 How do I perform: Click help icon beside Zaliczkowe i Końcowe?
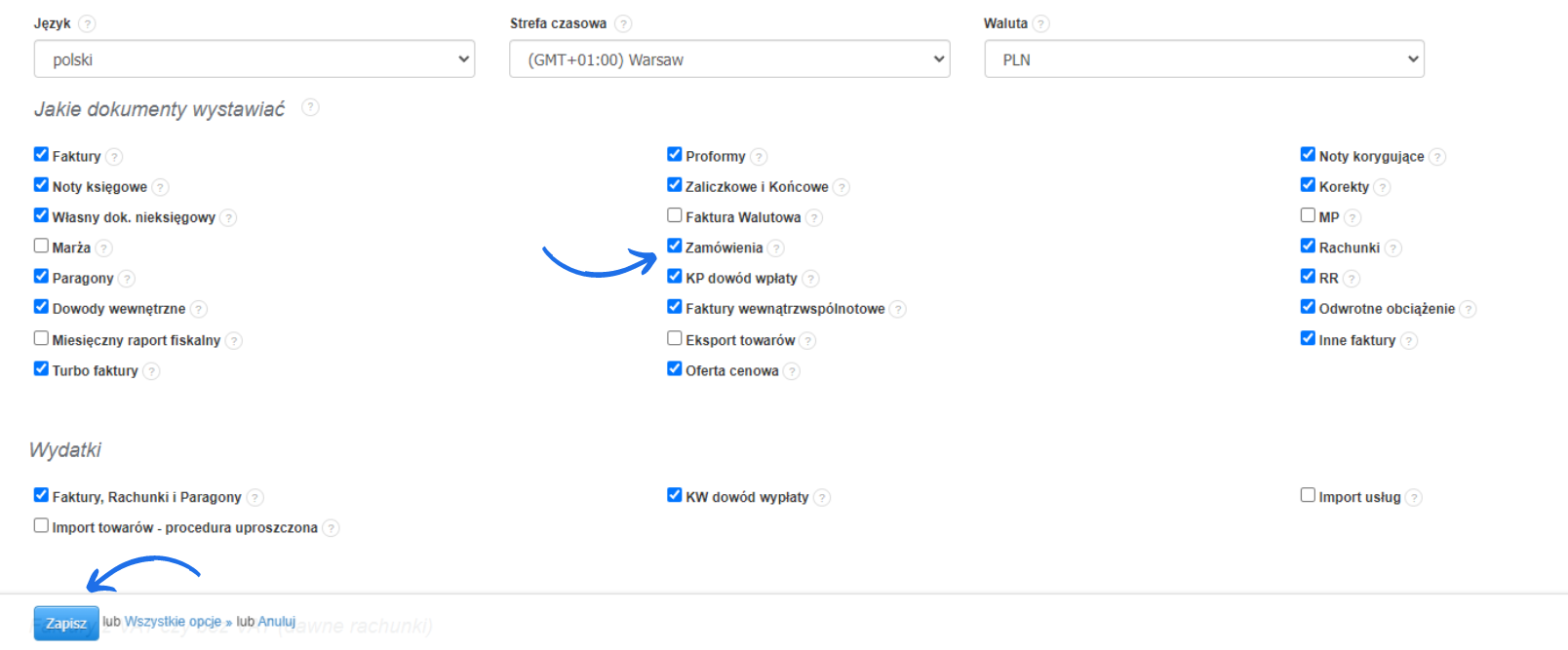pos(842,187)
